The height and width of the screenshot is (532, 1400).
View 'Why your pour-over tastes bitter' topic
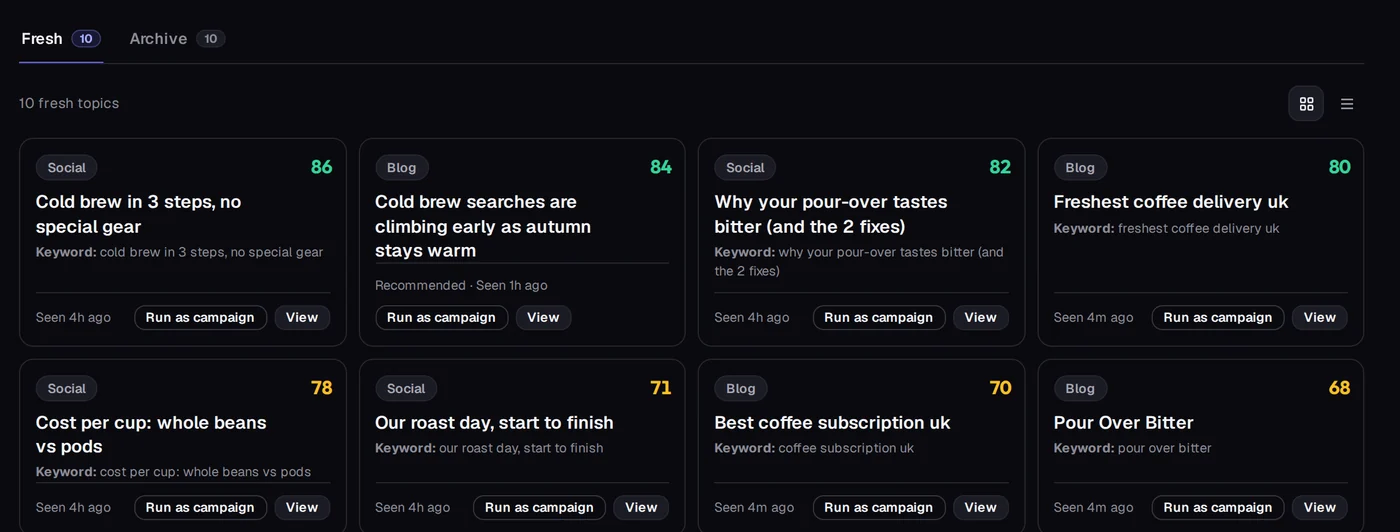[x=981, y=318]
